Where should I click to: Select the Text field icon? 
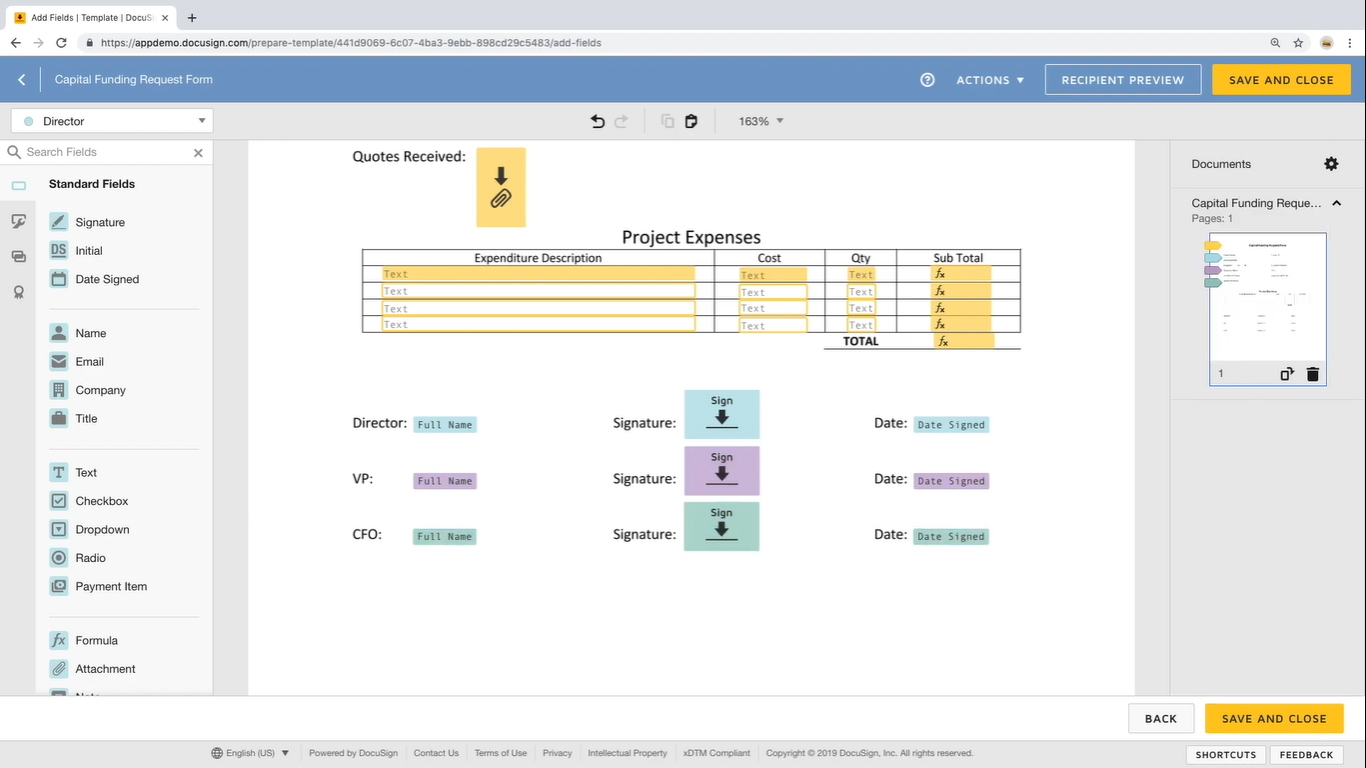pos(59,473)
